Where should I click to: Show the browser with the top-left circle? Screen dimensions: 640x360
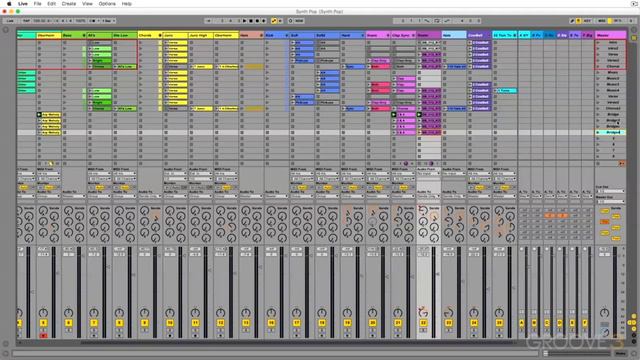pyautogui.click(x=6, y=30)
